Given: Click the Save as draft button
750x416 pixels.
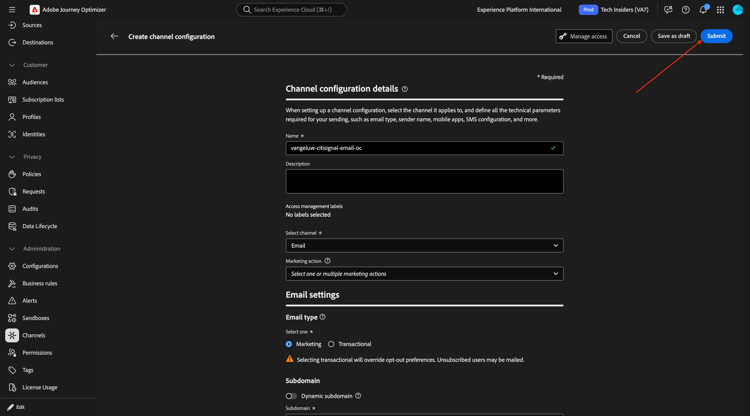Looking at the screenshot, I should click(x=673, y=36).
